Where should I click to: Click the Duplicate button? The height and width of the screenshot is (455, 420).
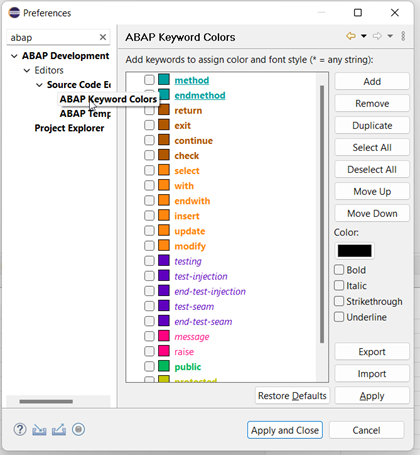(372, 125)
